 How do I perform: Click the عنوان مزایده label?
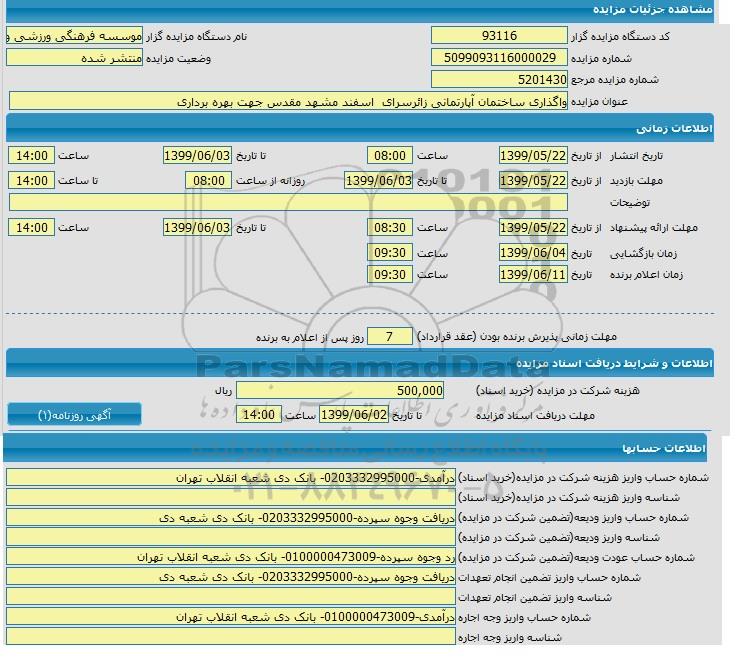[x=600, y=102]
